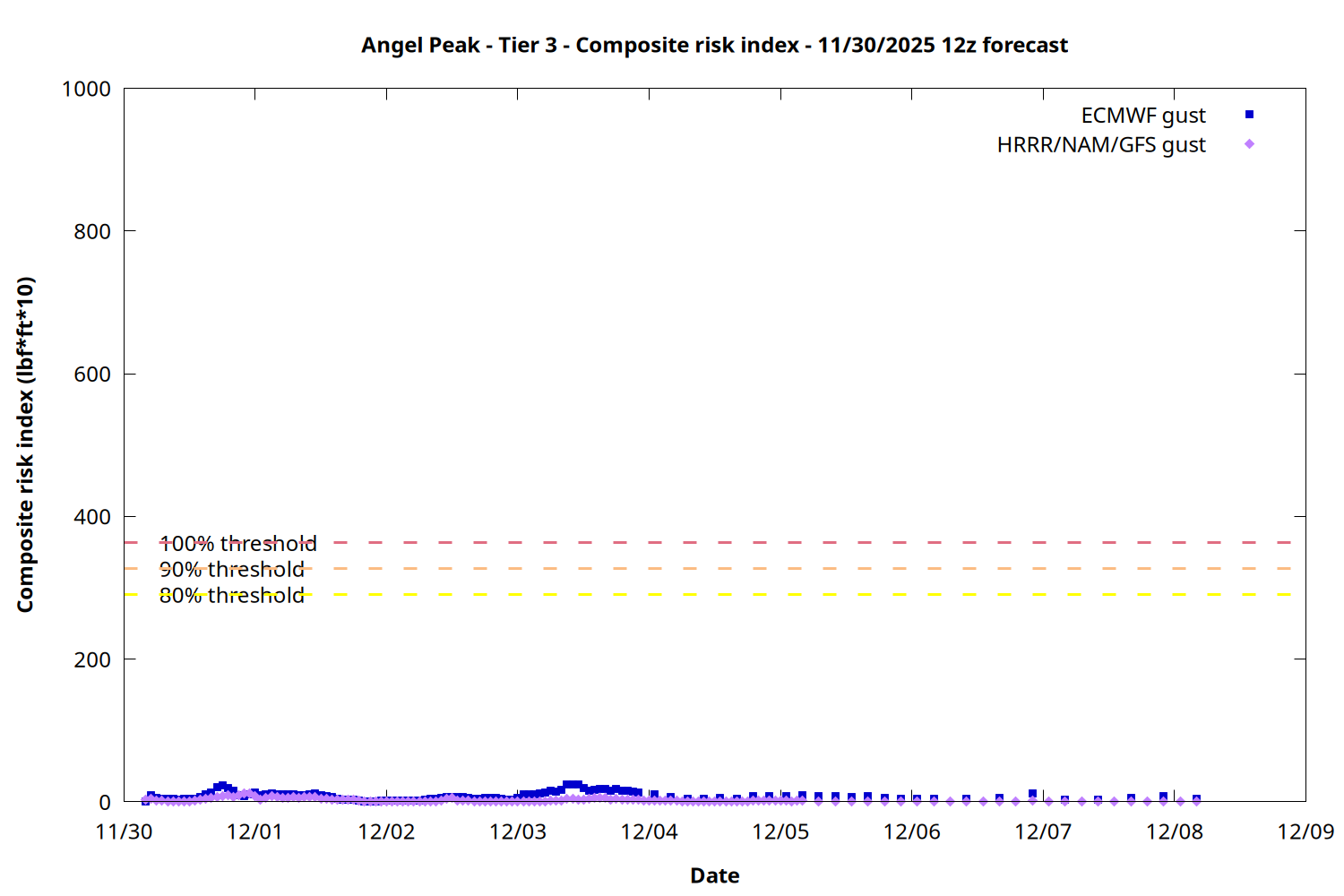Image resolution: width=1344 pixels, height=896 pixels.
Task: Click the 1000 value on the y-axis
Action: coord(86,90)
